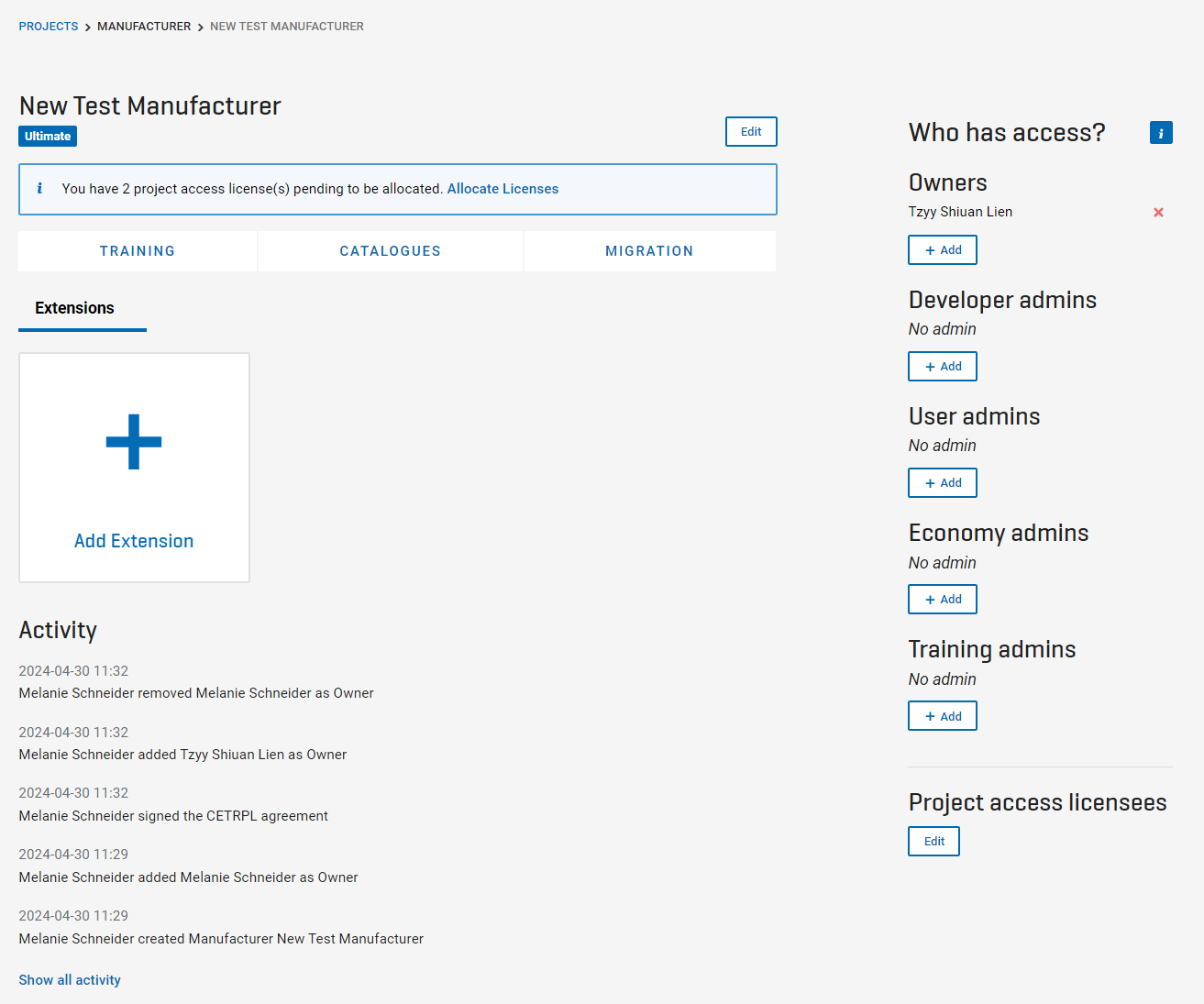1204x1004 pixels.
Task: Click the 'added Melanie Schneider as Owner' entry
Action: click(188, 877)
